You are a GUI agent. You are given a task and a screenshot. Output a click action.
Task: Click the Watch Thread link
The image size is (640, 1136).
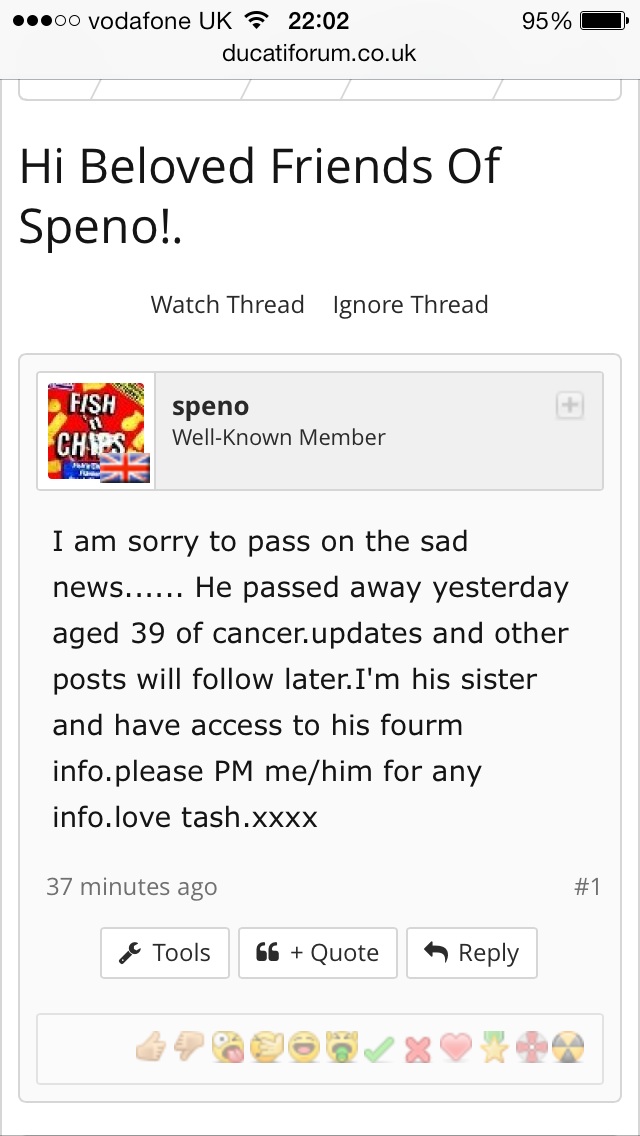[x=227, y=305]
